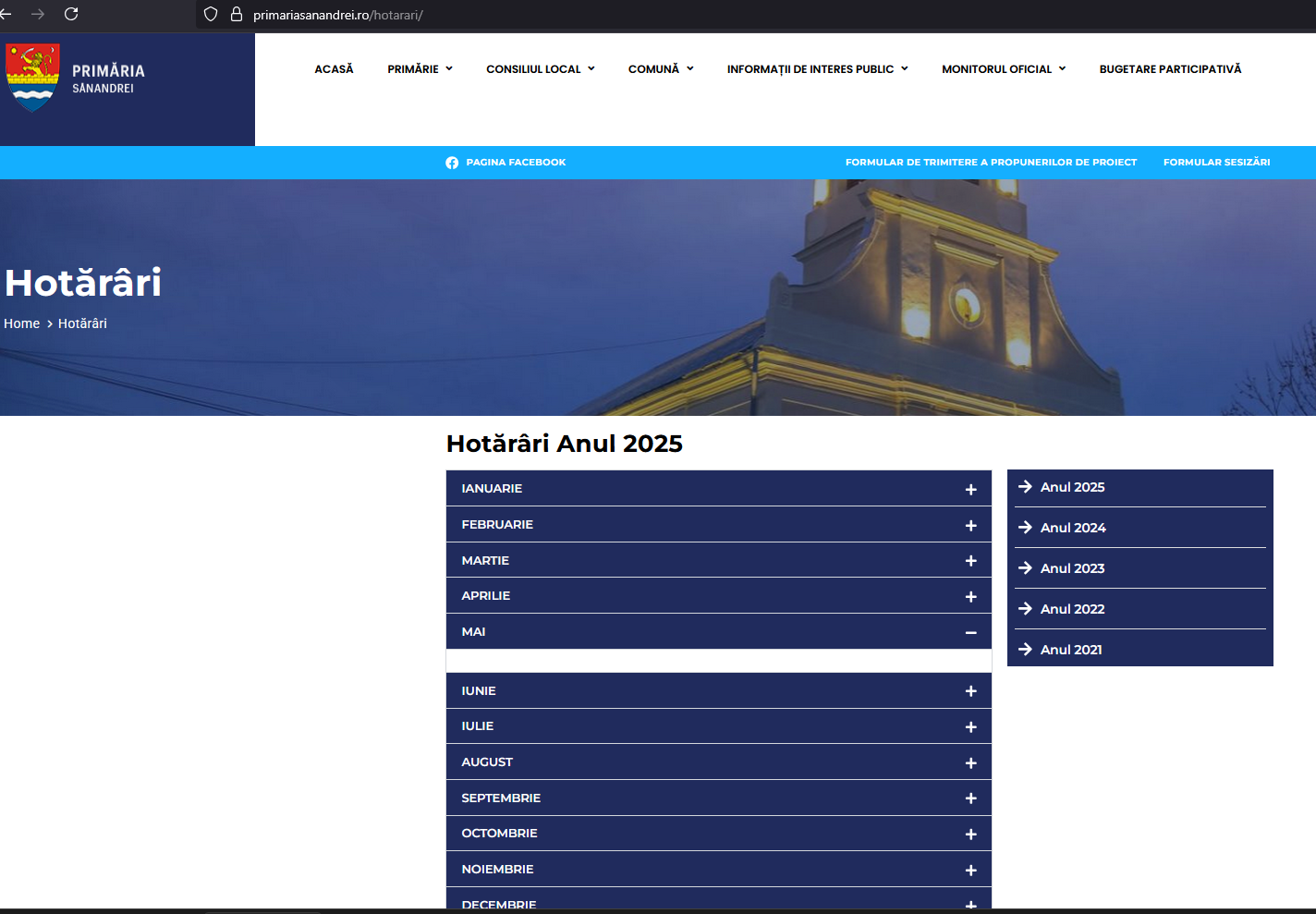Click the Primăria Sânandrei coat of arms logo
Image resolution: width=1316 pixels, height=914 pixels.
coord(33,78)
